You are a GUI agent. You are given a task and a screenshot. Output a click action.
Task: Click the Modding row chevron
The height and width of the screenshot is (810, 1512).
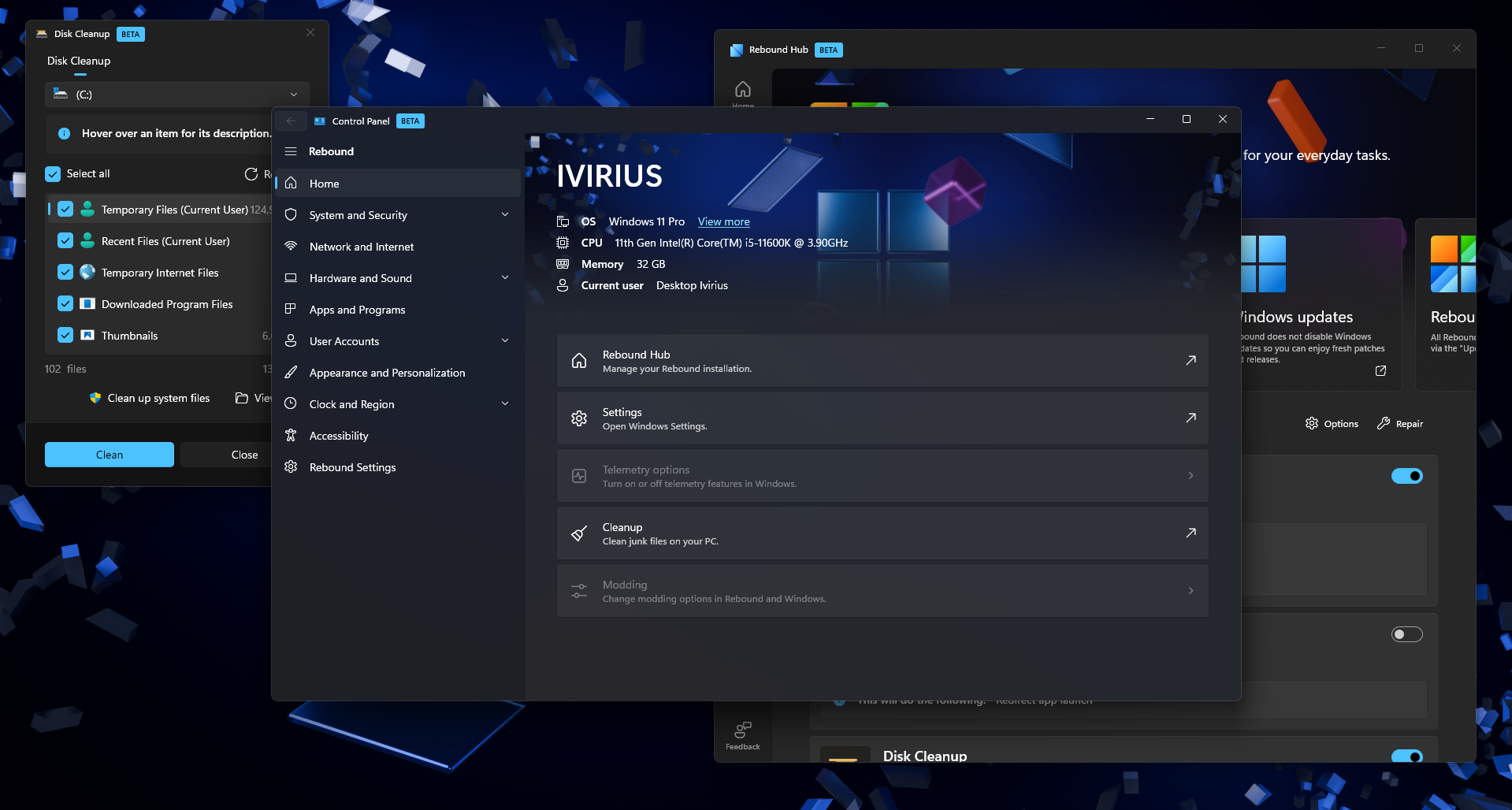click(1191, 590)
